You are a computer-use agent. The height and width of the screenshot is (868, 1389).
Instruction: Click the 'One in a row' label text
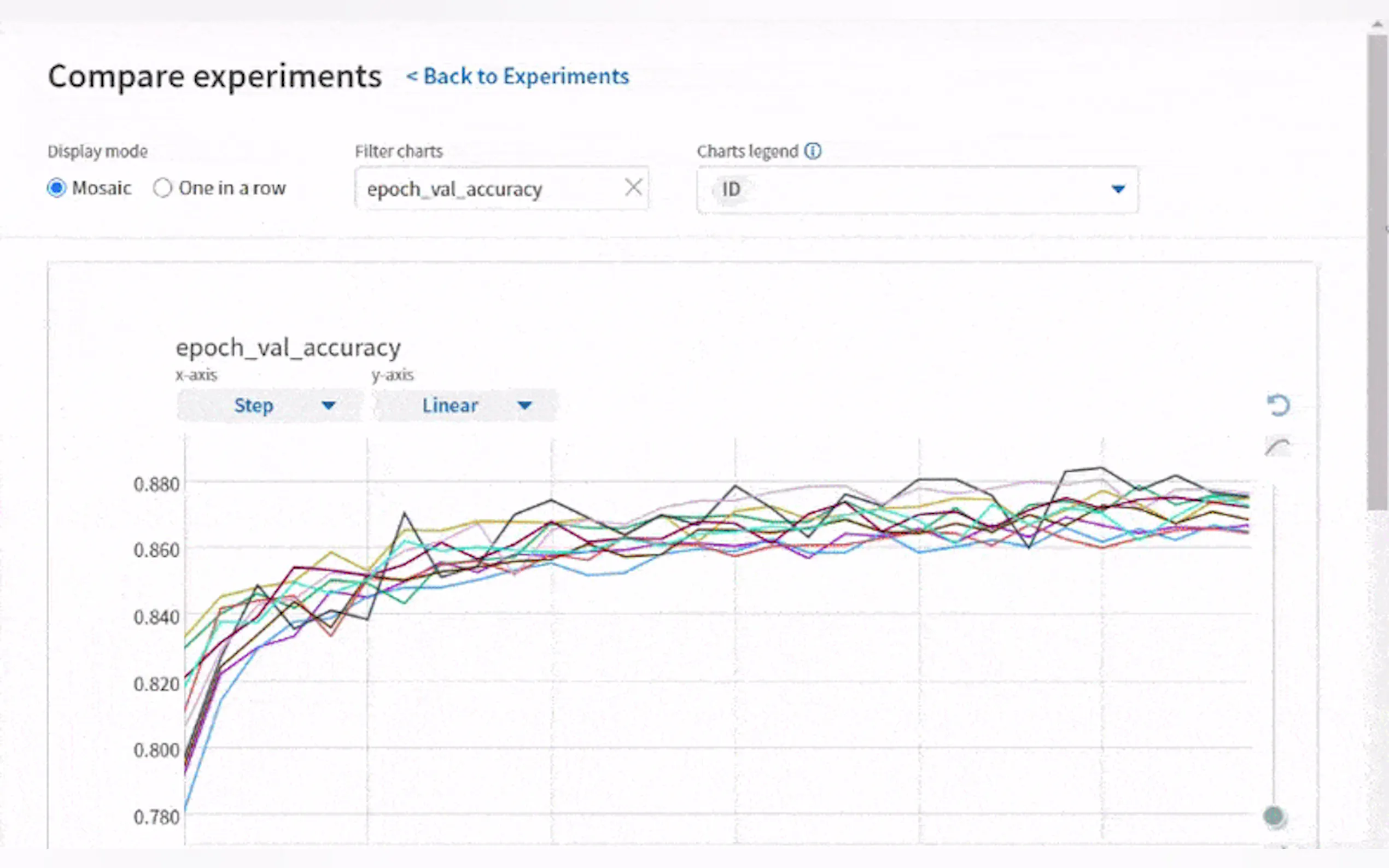[232, 187]
